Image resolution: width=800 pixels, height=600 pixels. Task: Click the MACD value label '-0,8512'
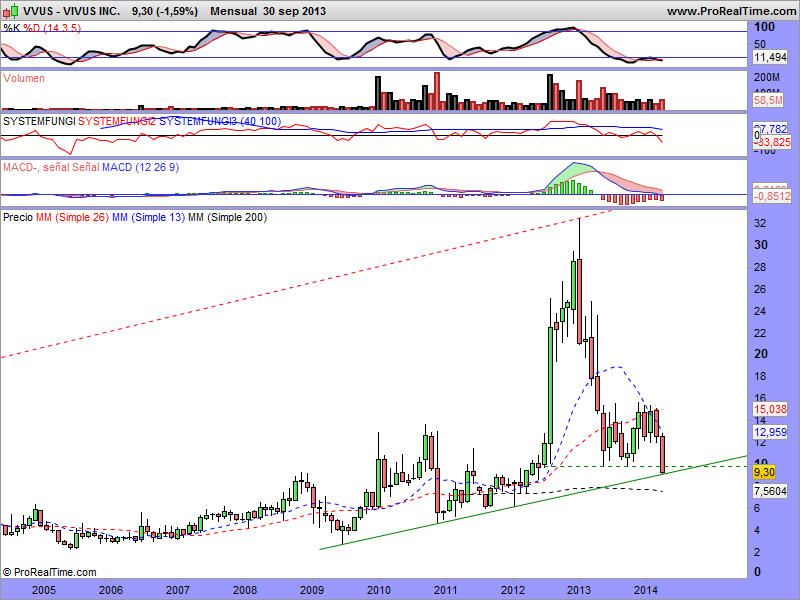click(x=772, y=196)
